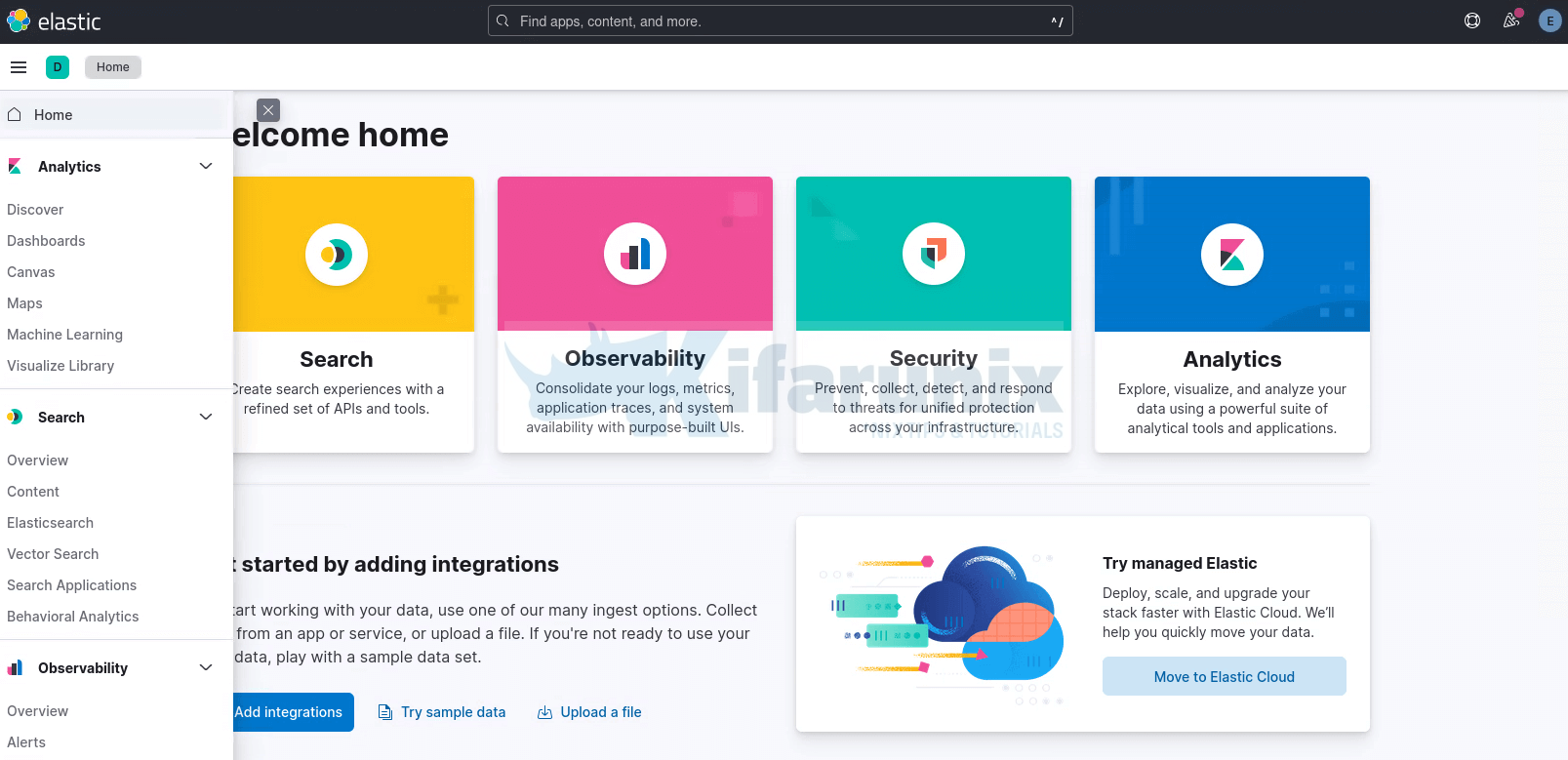Close the side navigation with X button
Image resolution: width=1568 pixels, height=760 pixels.
click(268, 110)
